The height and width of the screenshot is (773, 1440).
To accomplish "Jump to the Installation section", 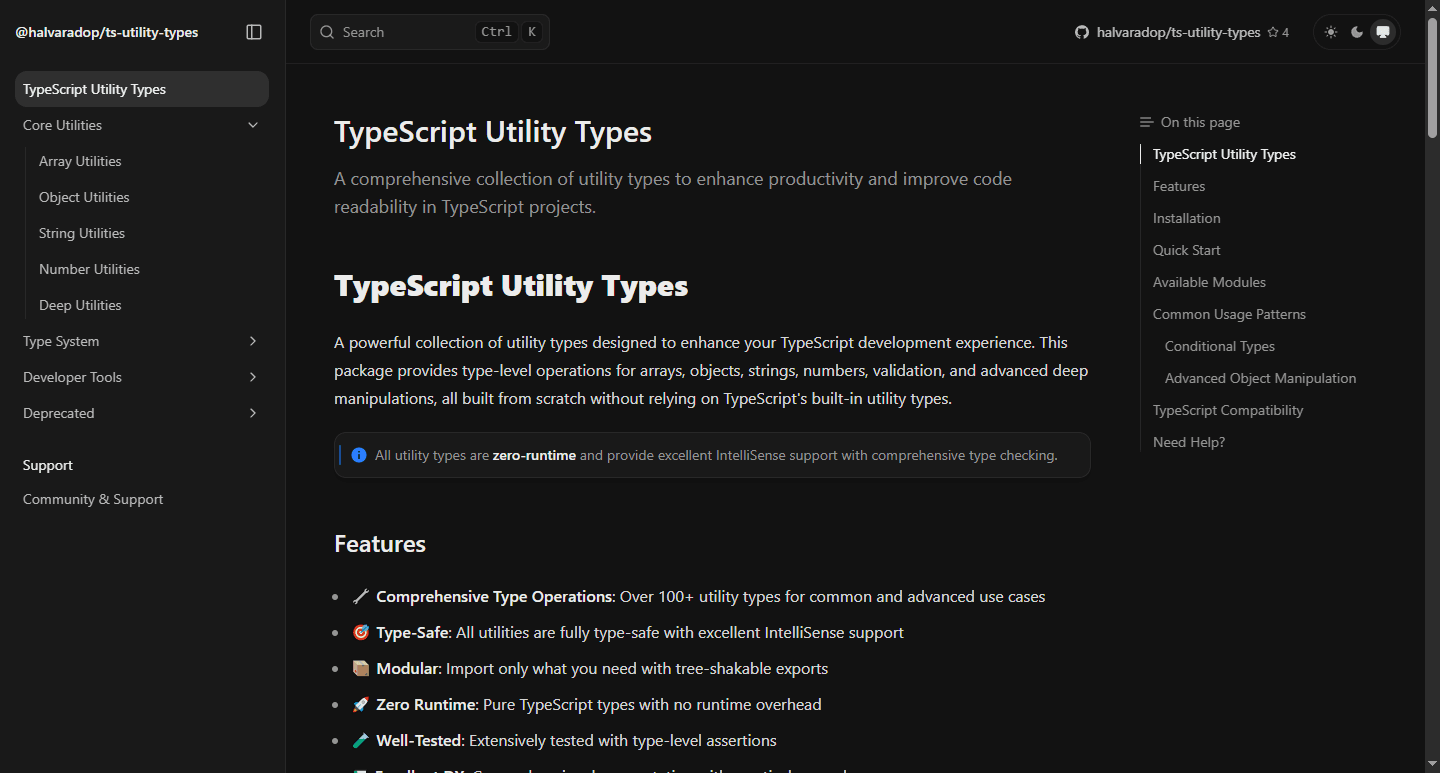I will tap(1186, 217).
